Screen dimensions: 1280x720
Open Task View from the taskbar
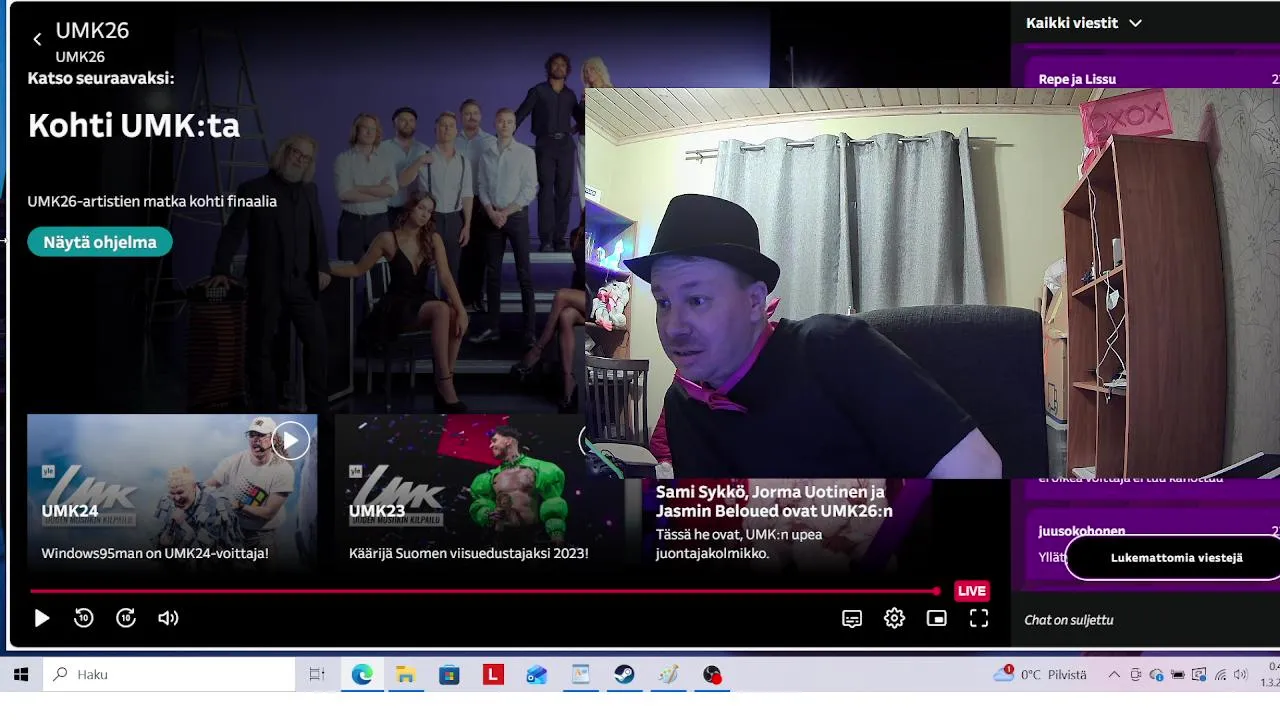click(317, 675)
